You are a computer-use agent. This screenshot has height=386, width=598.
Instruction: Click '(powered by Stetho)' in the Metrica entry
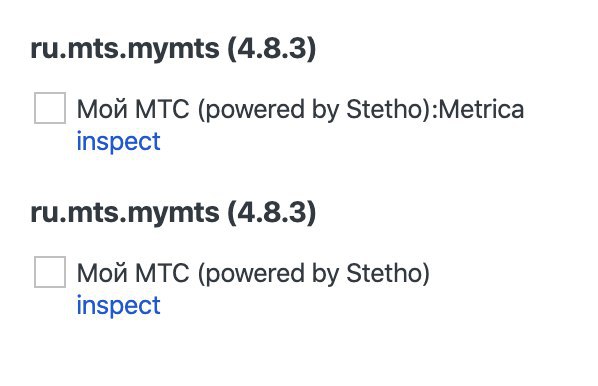click(x=314, y=110)
